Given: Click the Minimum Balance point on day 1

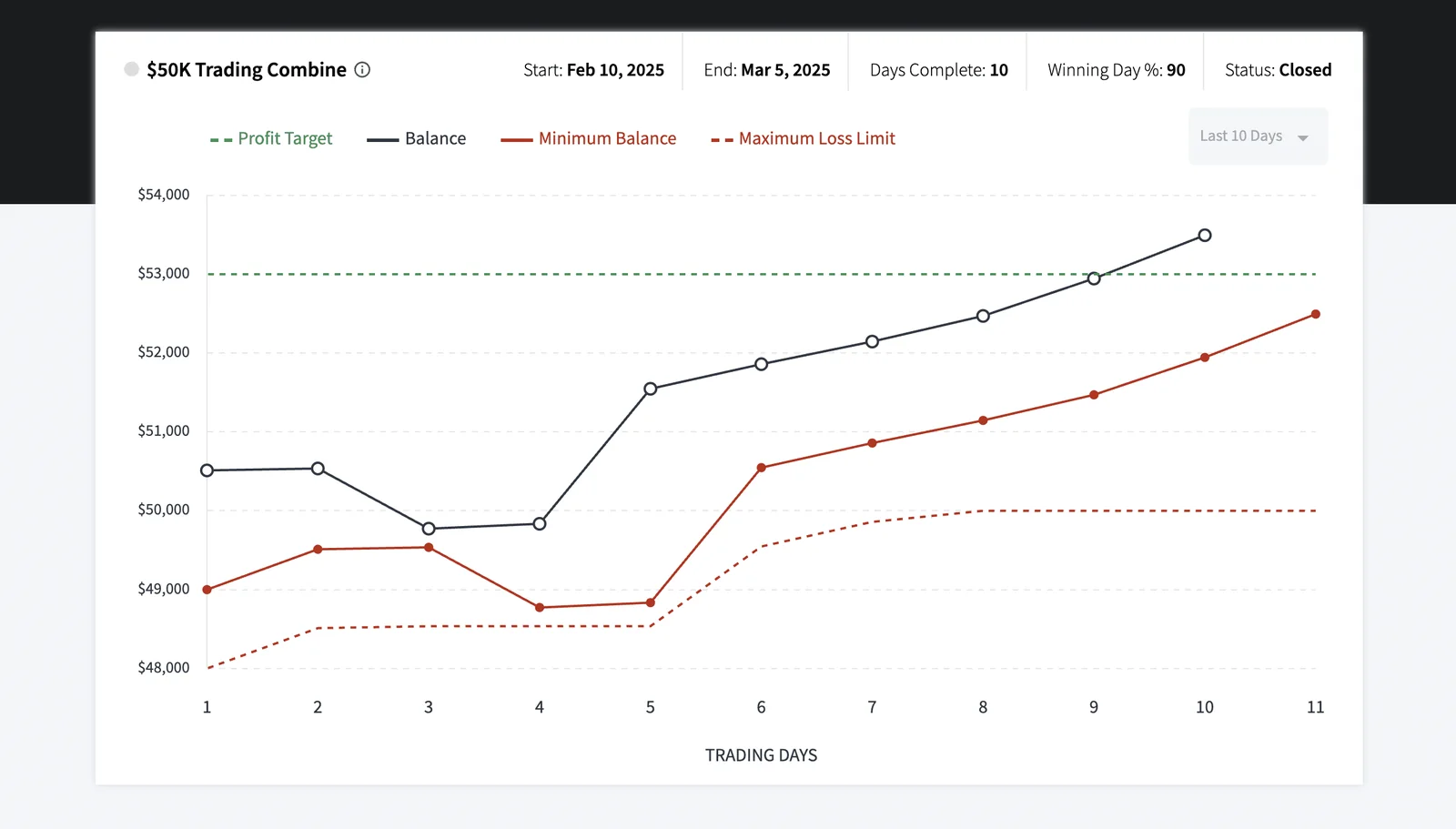Looking at the screenshot, I should tap(207, 590).
